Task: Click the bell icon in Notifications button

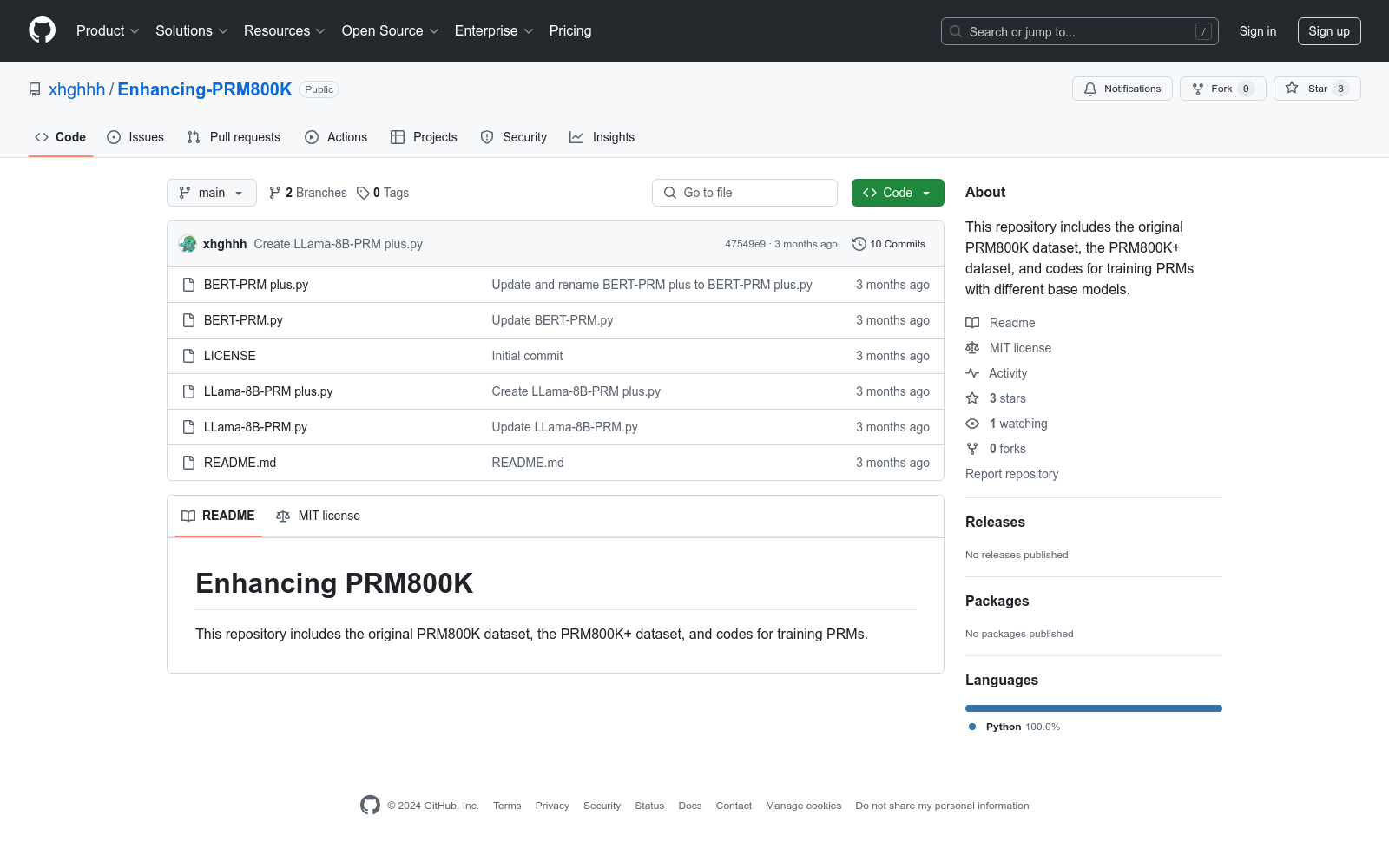Action: (x=1090, y=89)
